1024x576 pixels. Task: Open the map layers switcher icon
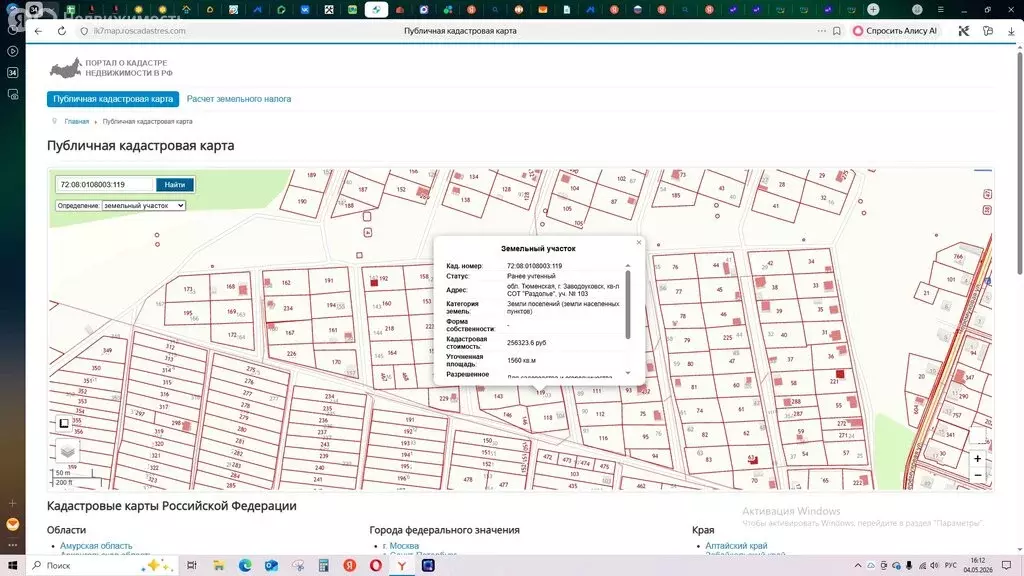[67, 451]
